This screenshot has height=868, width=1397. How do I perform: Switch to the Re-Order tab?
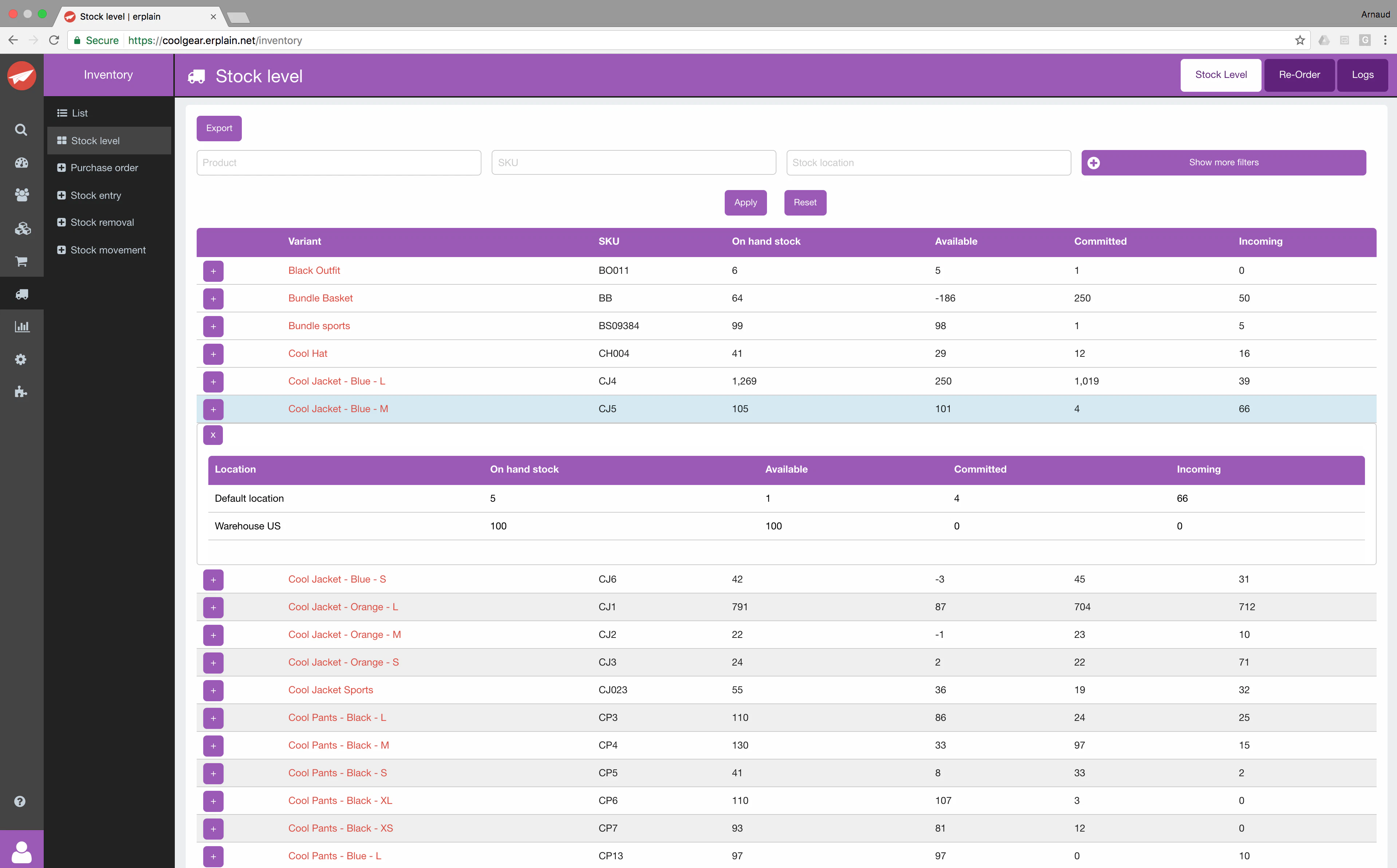point(1299,75)
